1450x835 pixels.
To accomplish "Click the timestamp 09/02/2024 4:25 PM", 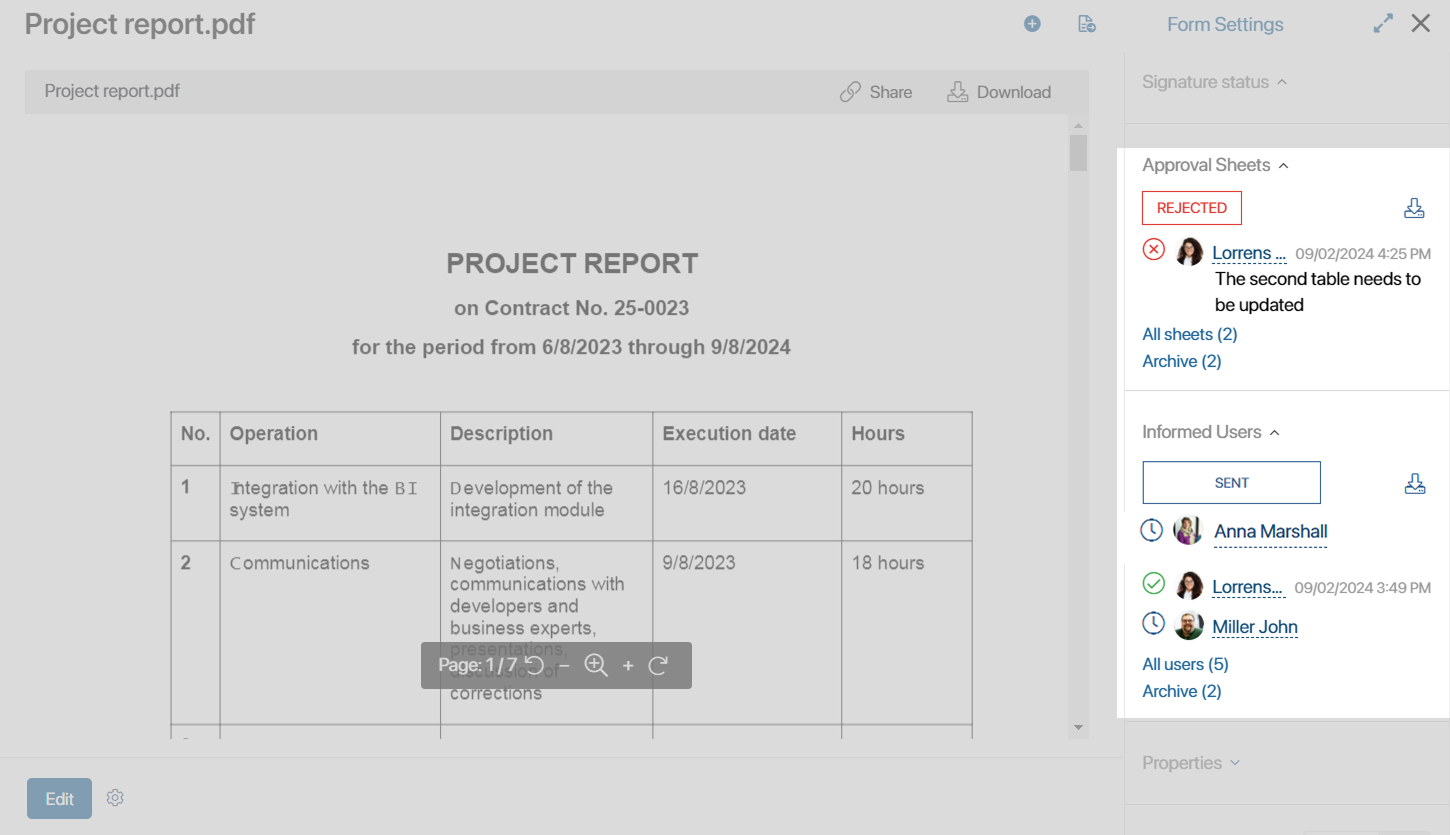I will pyautogui.click(x=1363, y=254).
